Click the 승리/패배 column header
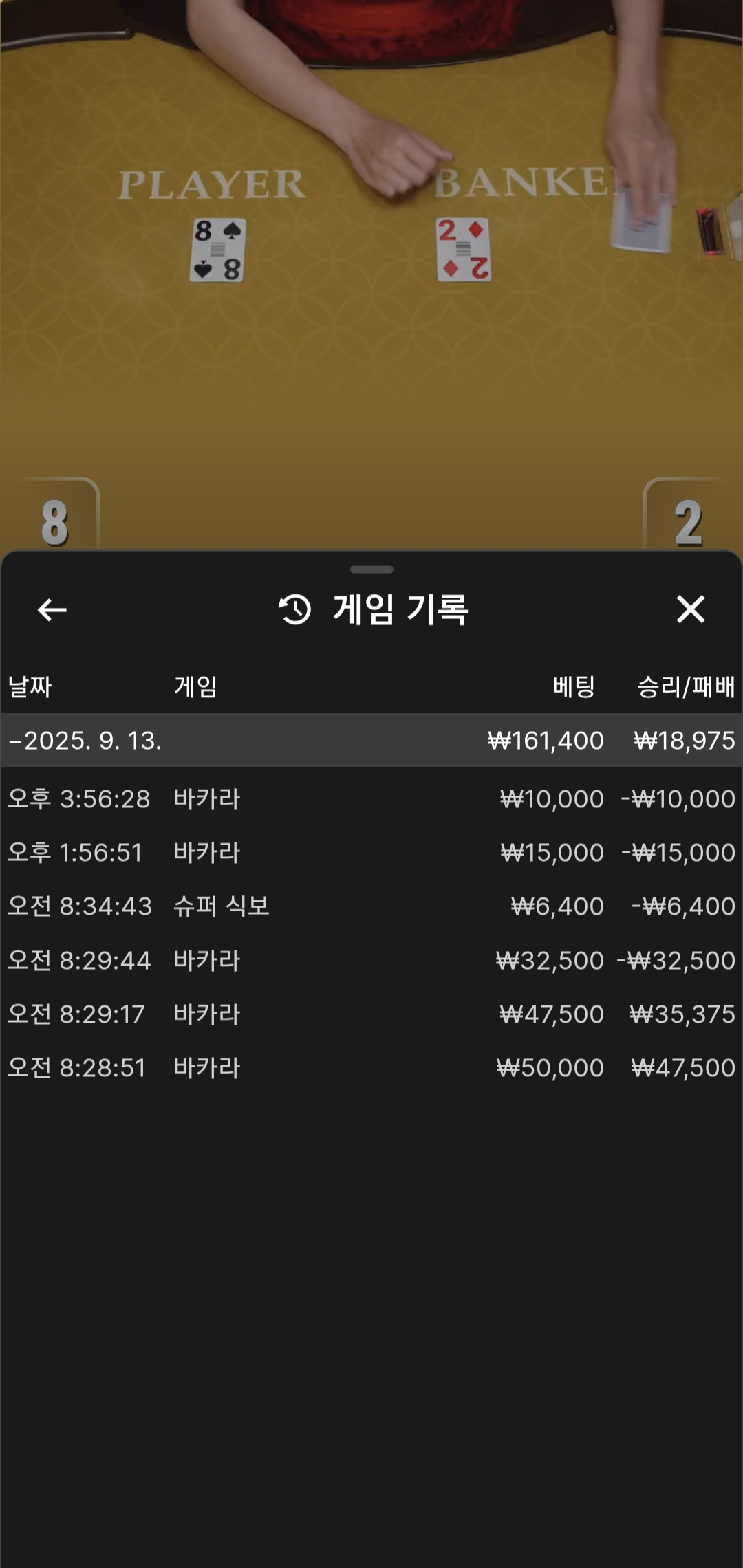 coord(686,686)
